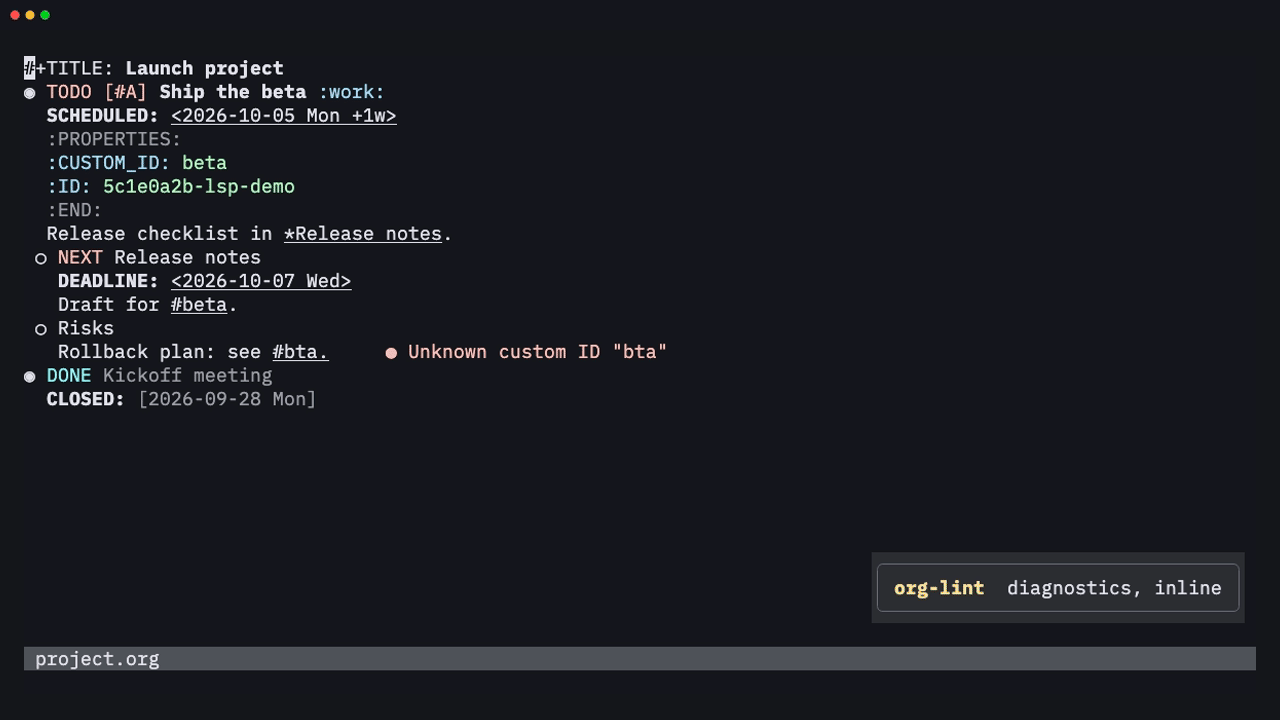The image size is (1280, 720).
Task: Fold the "Kickoff meeting" heading text
Action: [x=188, y=375]
